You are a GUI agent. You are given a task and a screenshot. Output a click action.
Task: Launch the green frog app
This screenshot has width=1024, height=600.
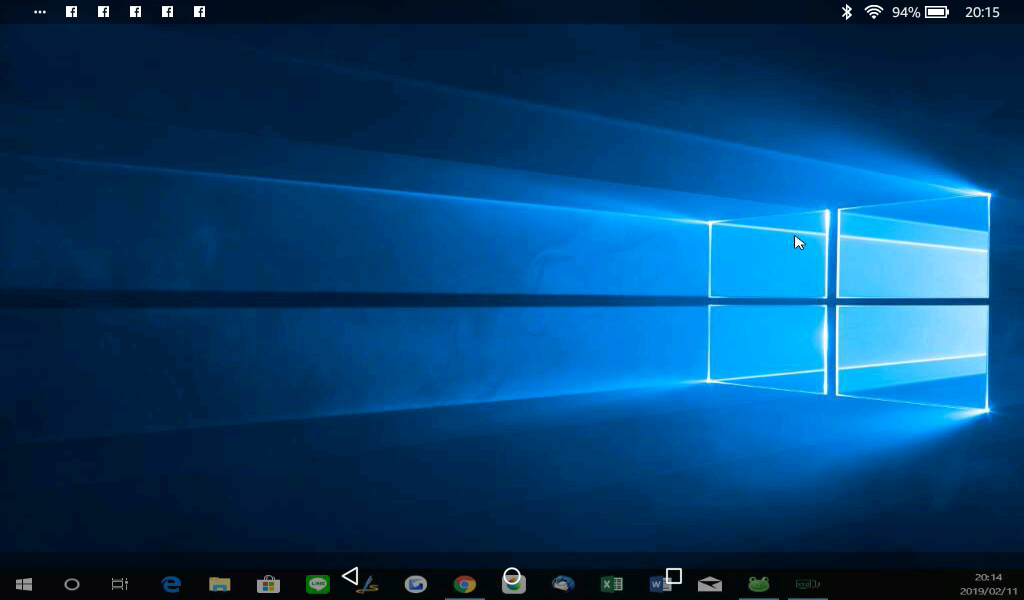pos(759,584)
